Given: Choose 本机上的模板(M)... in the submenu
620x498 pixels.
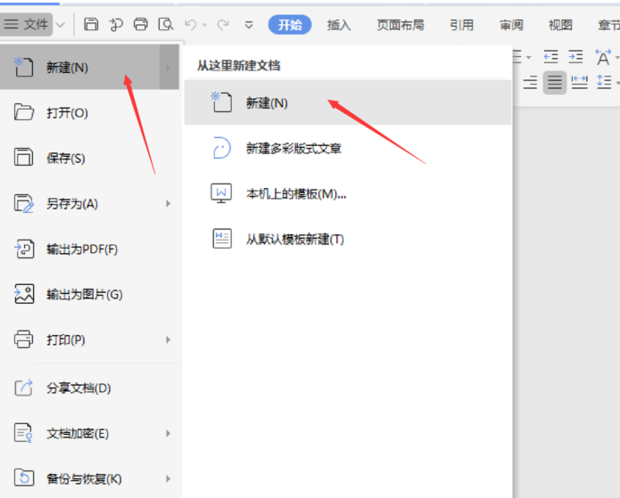Looking at the screenshot, I should pyautogui.click(x=348, y=194).
